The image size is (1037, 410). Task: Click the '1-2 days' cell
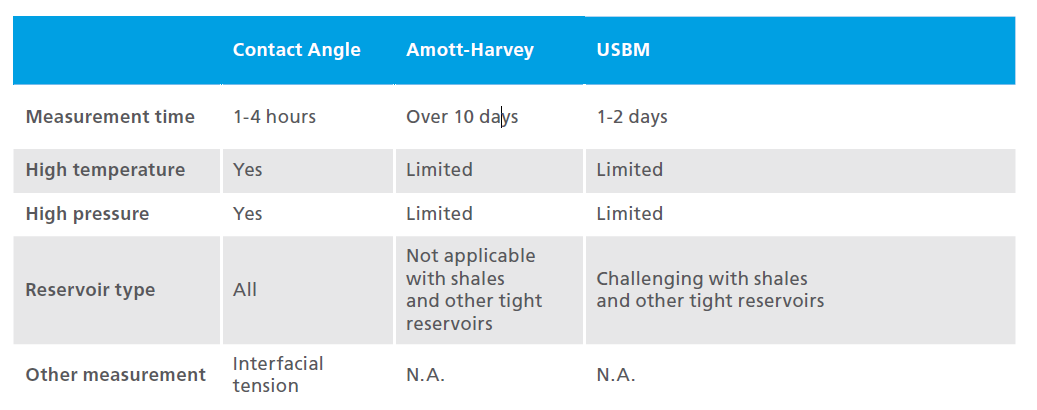point(632,117)
